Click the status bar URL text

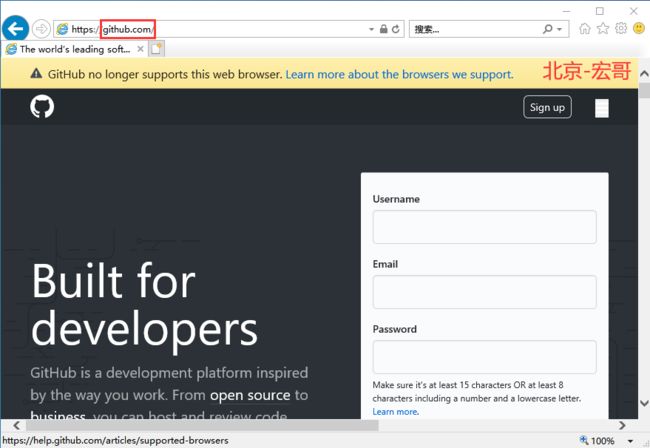point(115,440)
